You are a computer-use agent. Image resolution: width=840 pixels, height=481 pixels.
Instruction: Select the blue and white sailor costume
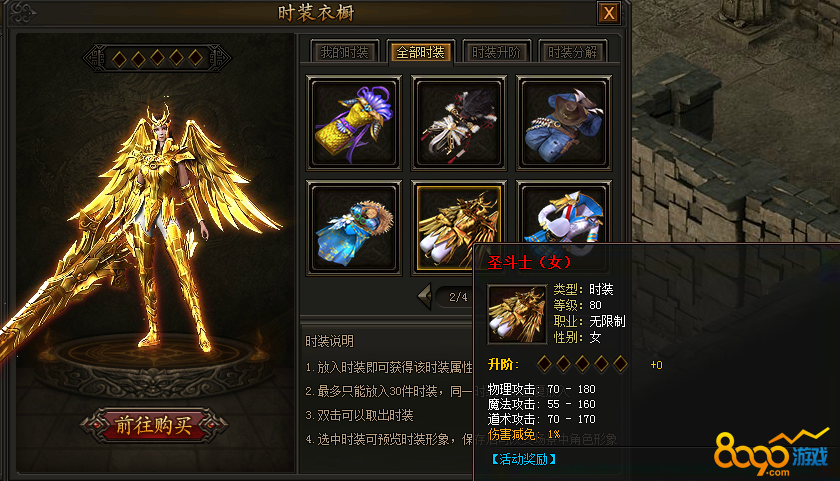click(564, 214)
